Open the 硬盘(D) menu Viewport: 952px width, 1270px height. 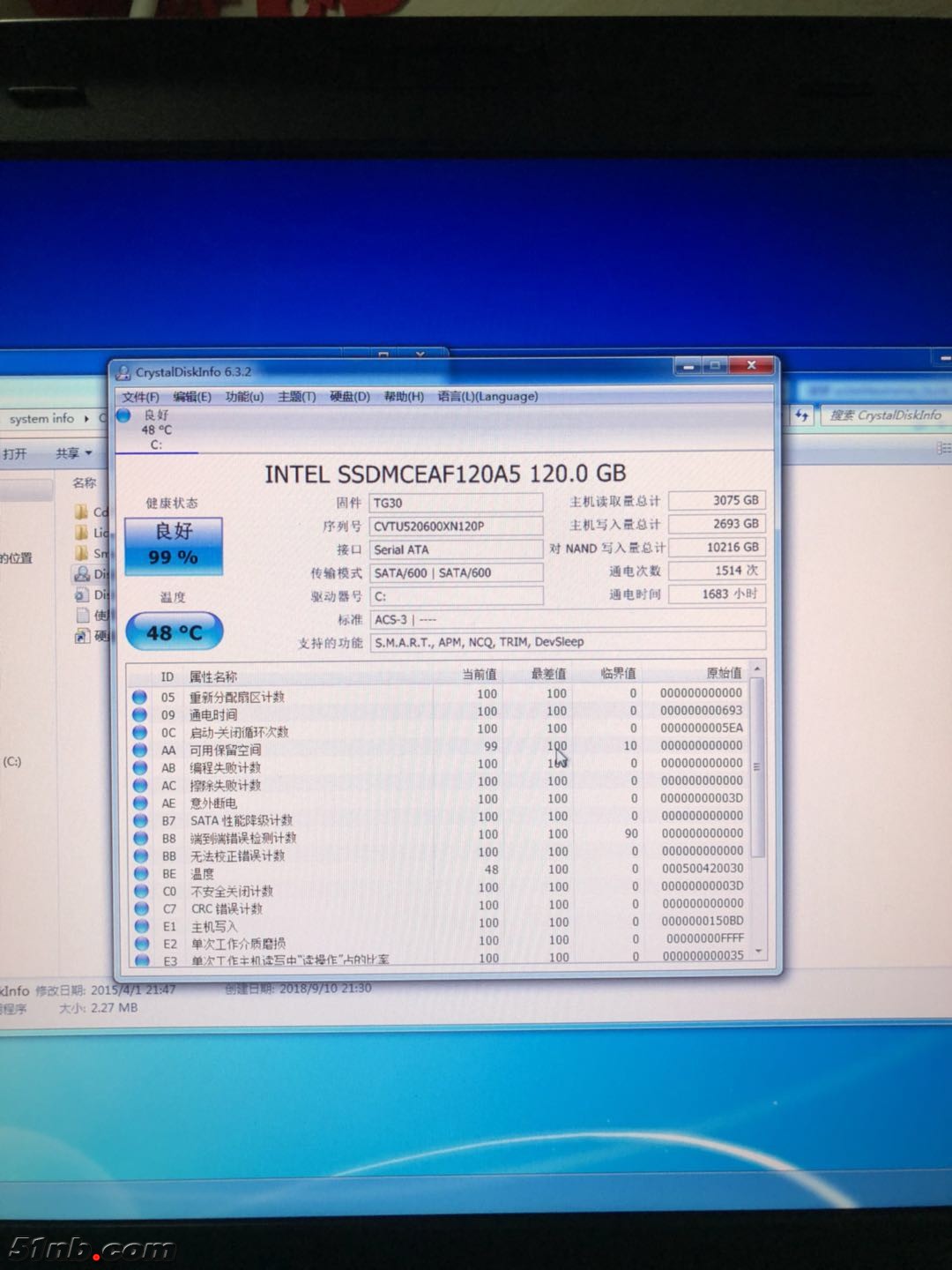(x=349, y=397)
